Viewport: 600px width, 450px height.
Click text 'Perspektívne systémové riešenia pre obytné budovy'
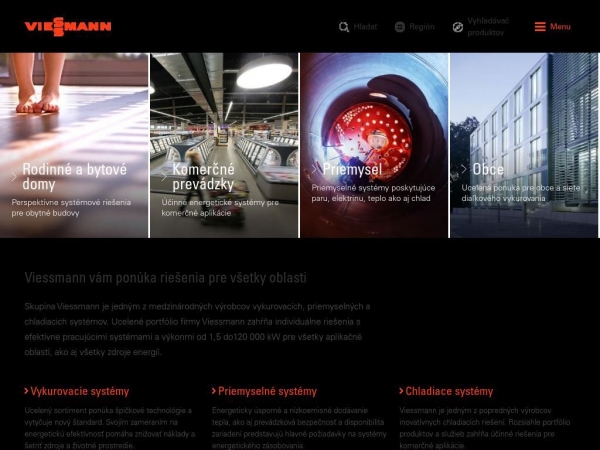coord(71,208)
